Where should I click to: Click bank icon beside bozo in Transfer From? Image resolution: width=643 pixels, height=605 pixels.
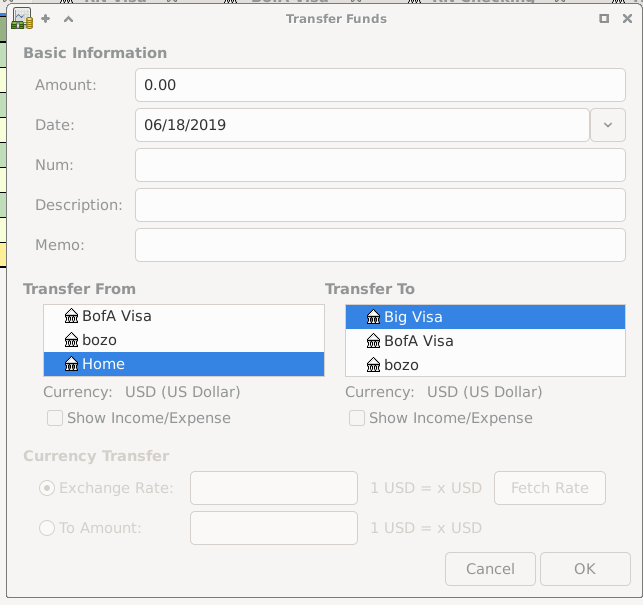pyautogui.click(x=71, y=340)
